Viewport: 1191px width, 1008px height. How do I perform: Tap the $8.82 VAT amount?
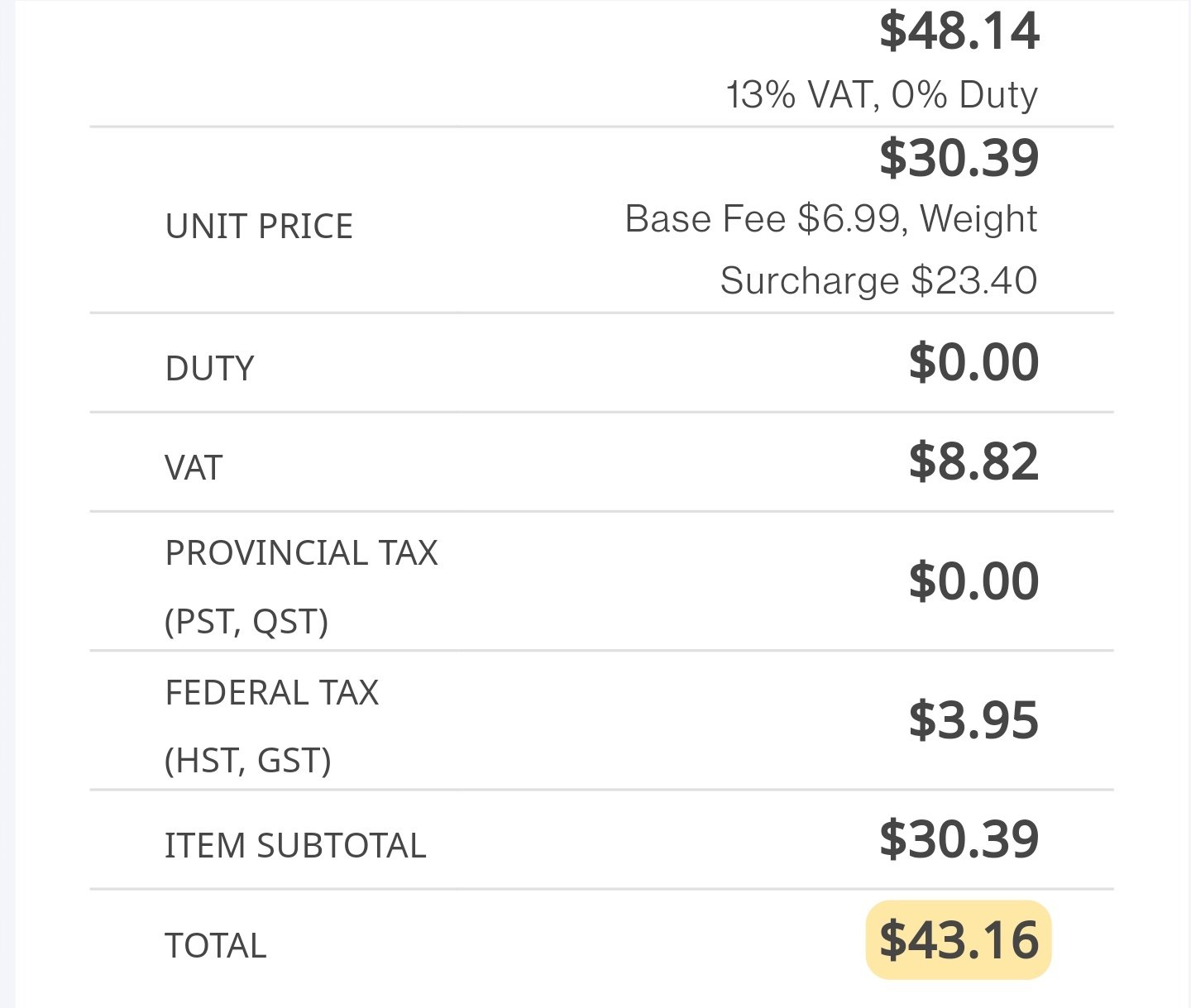point(973,461)
